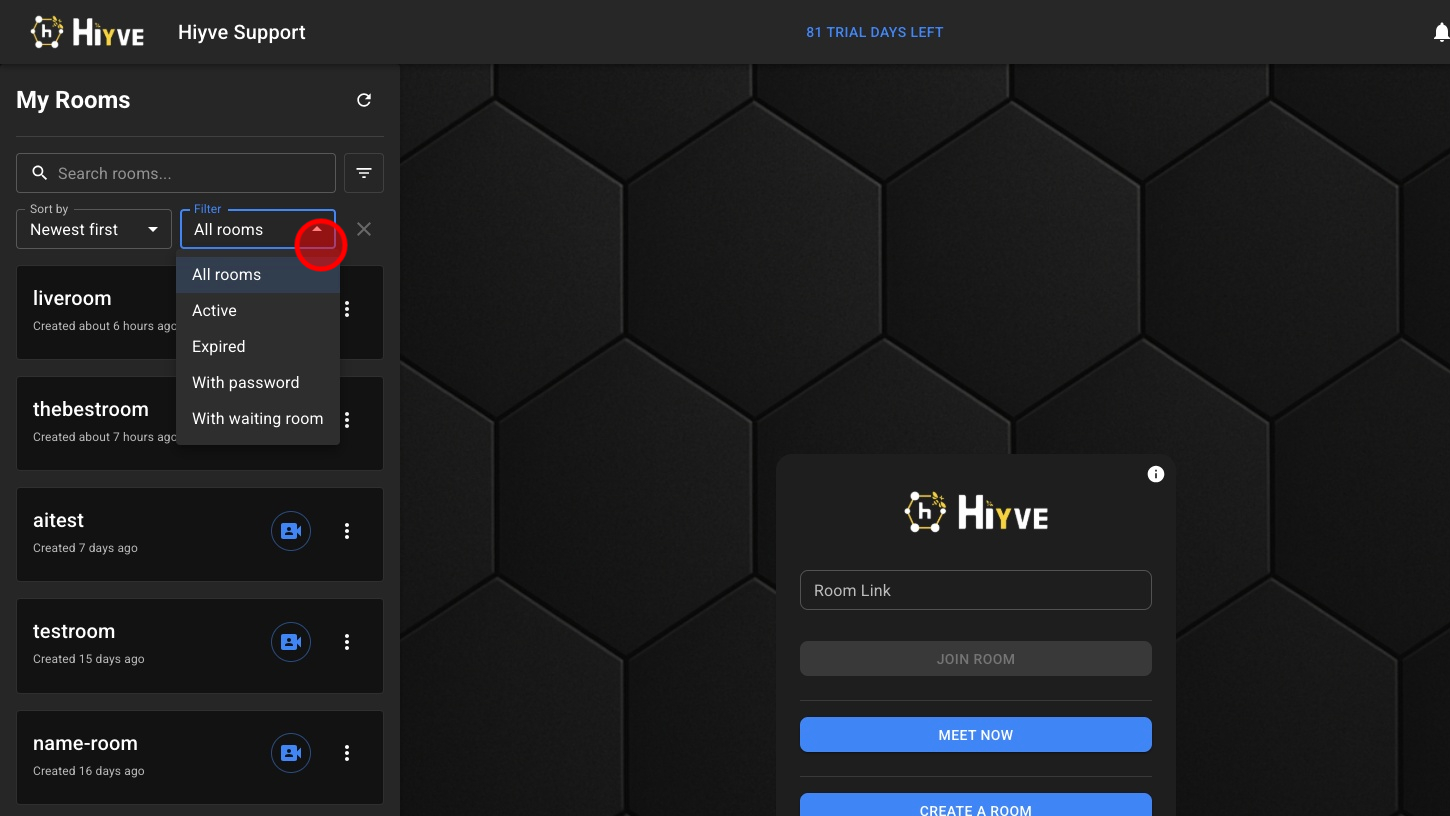The height and width of the screenshot is (816, 1450).
Task: Clear the filter with X icon
Action: 364,229
